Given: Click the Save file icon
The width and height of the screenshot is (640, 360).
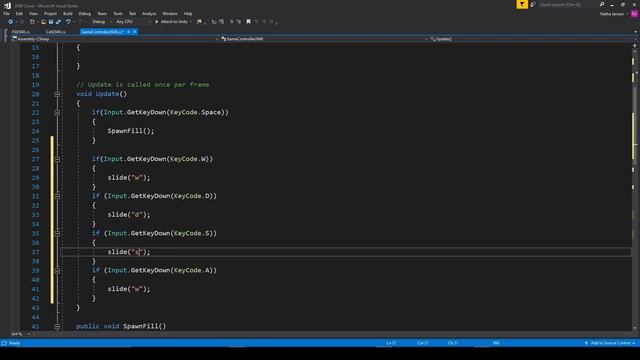Looking at the screenshot, I should click(x=51, y=22).
